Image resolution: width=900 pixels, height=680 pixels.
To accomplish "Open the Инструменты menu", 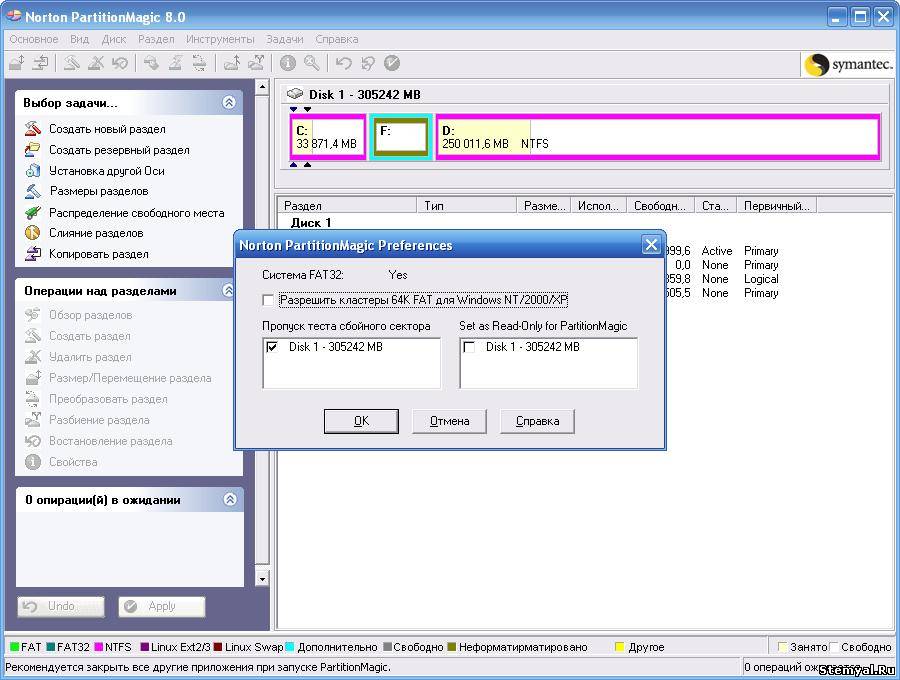I will tap(220, 39).
